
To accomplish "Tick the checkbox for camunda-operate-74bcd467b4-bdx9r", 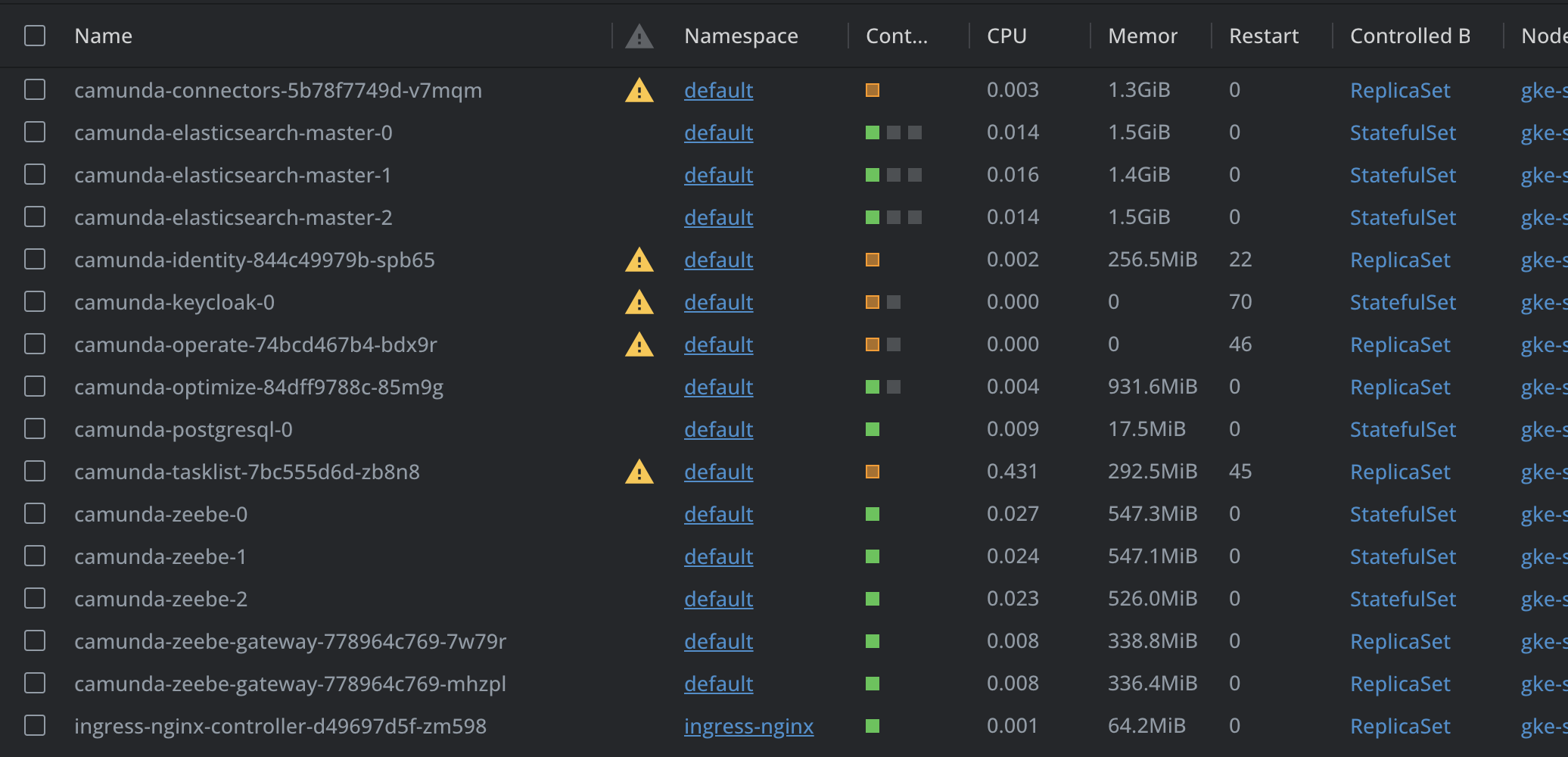I will click(35, 344).
